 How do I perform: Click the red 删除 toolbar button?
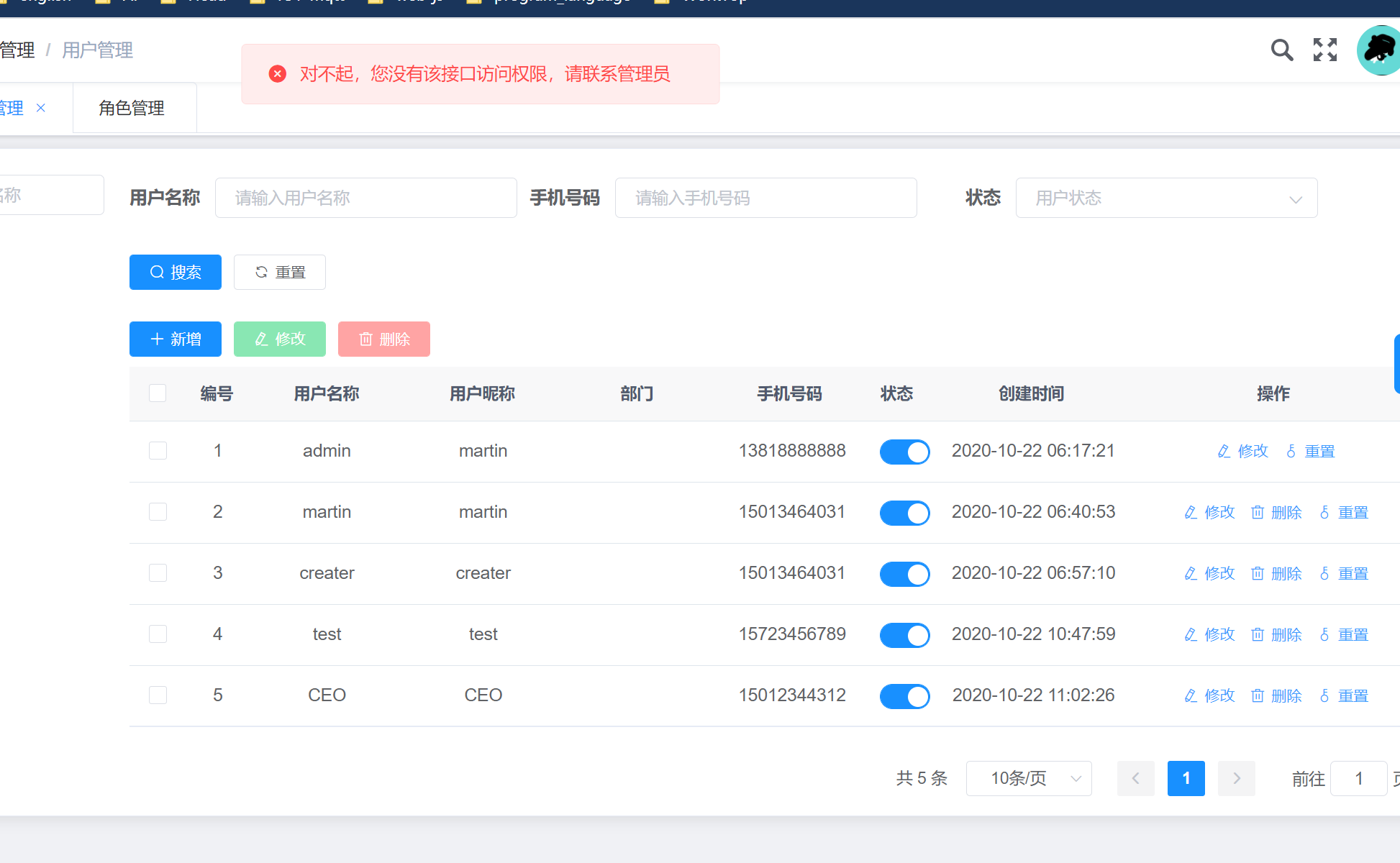click(384, 339)
